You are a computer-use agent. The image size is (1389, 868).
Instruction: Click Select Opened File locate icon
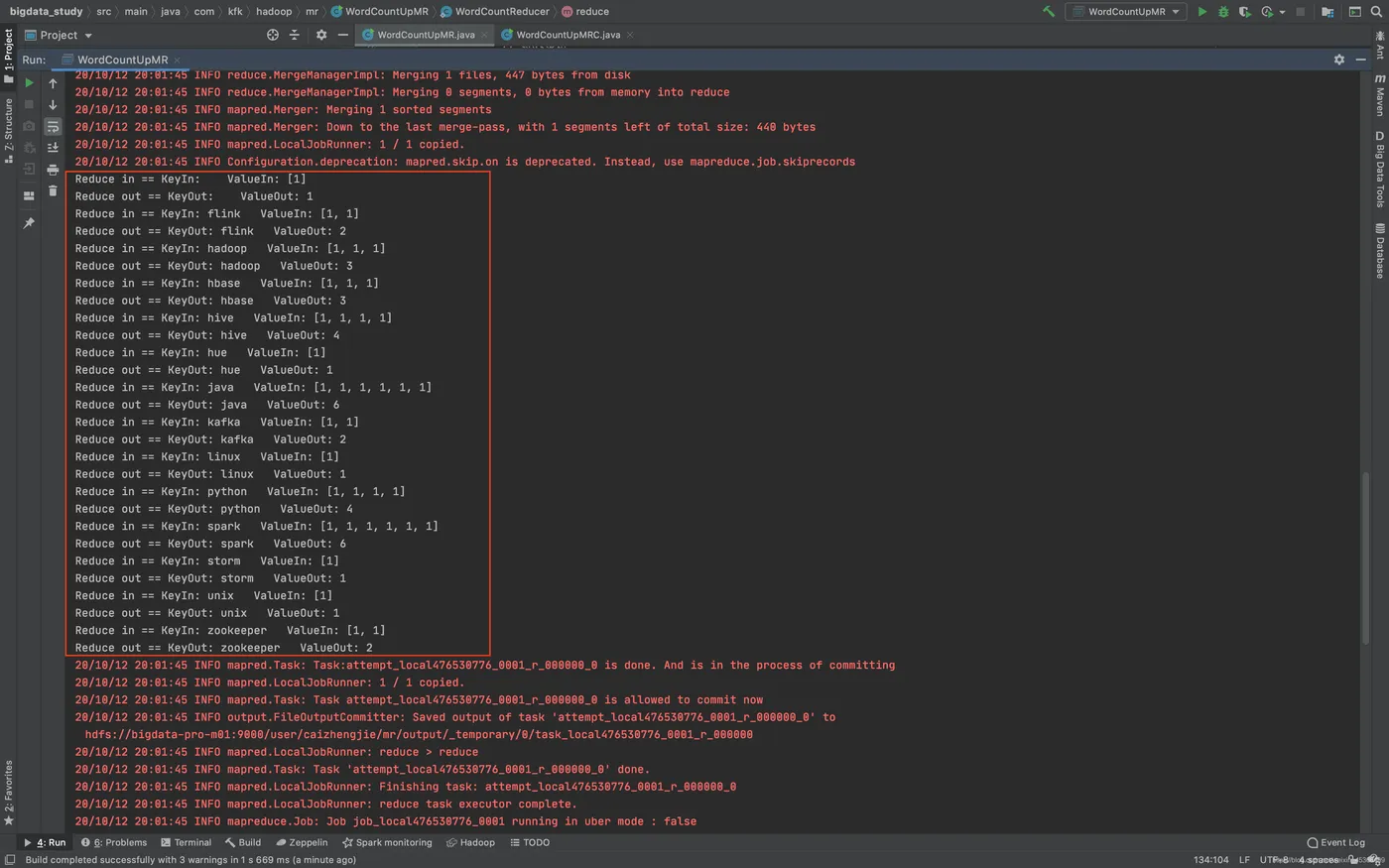pyautogui.click(x=273, y=35)
